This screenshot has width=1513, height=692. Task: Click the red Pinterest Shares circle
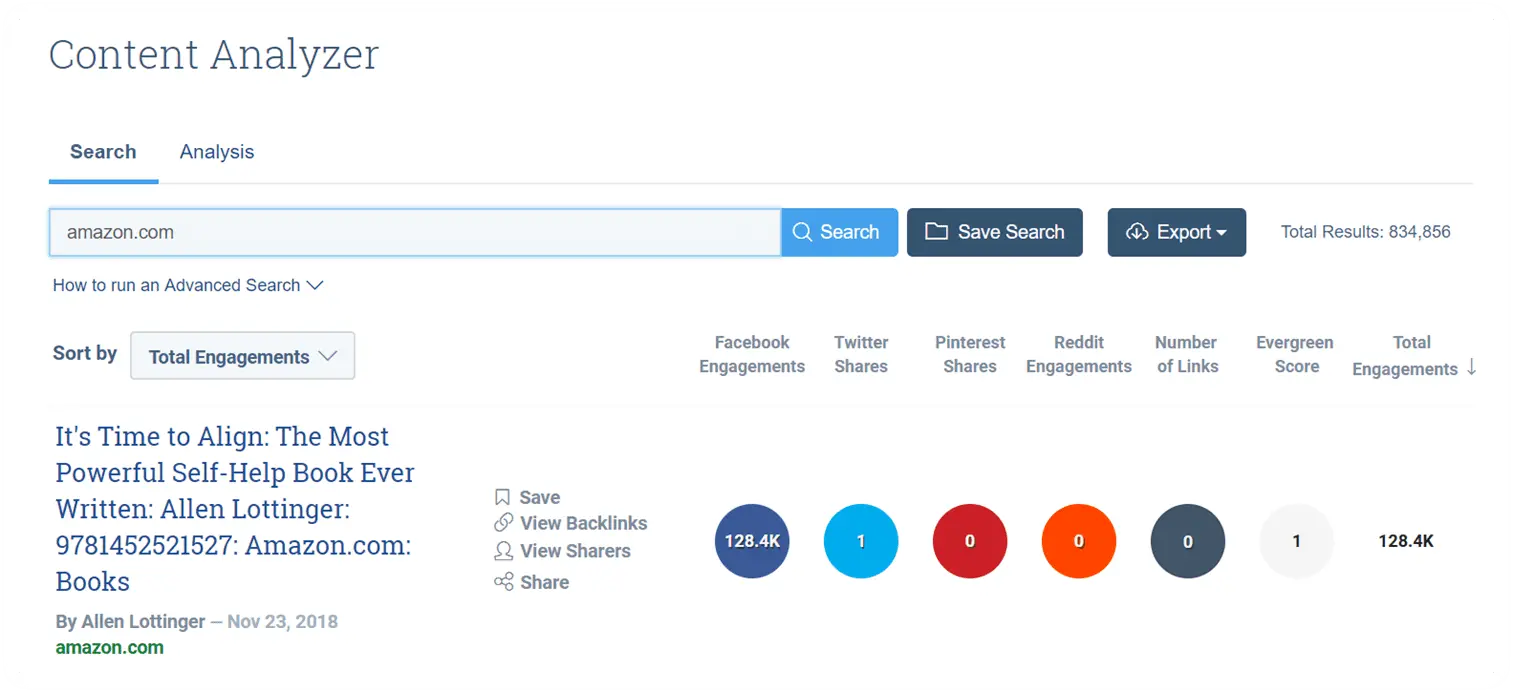[969, 541]
